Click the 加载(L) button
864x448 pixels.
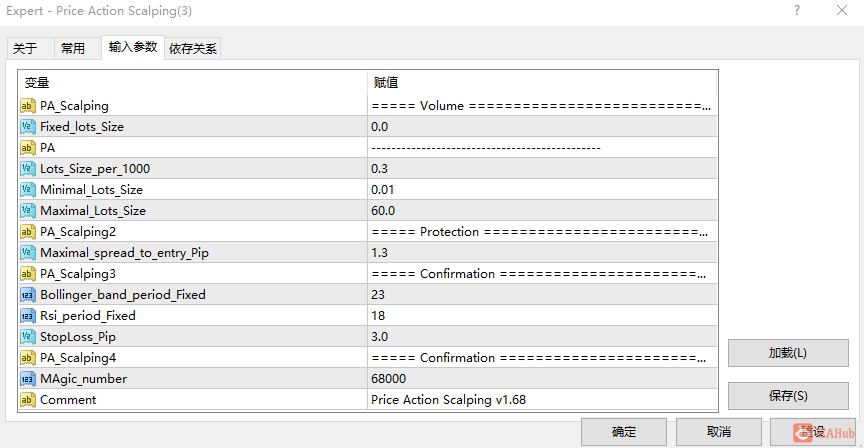pyautogui.click(x=788, y=353)
